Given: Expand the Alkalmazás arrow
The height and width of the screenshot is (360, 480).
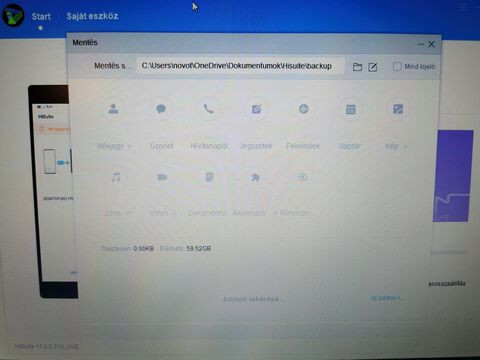Looking at the screenshot, I should pos(275,213).
